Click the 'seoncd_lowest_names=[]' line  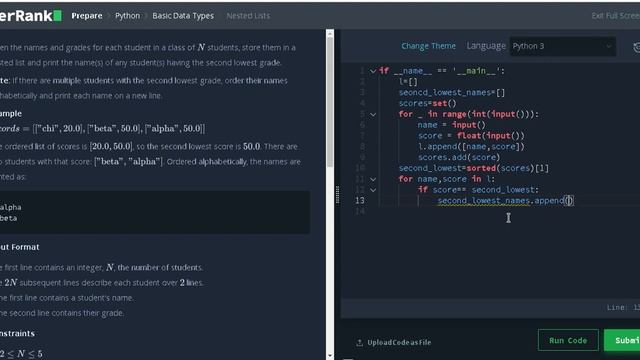click(452, 93)
